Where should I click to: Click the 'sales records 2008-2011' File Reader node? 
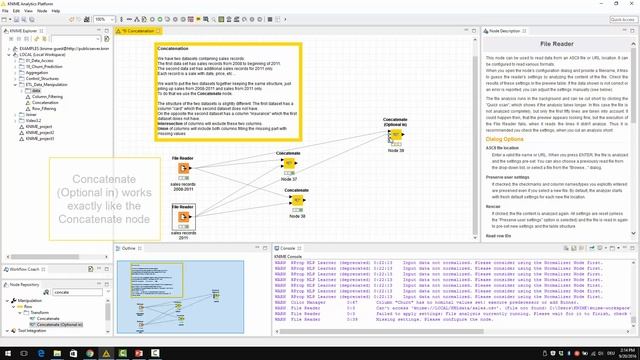click(184, 168)
